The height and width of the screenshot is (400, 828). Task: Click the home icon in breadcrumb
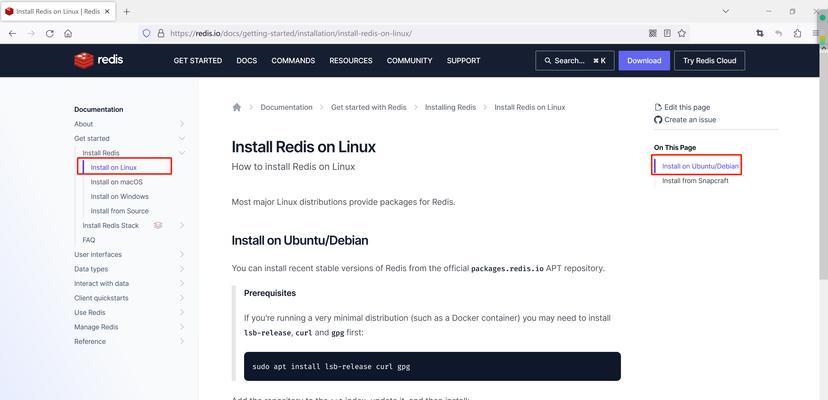point(237,107)
